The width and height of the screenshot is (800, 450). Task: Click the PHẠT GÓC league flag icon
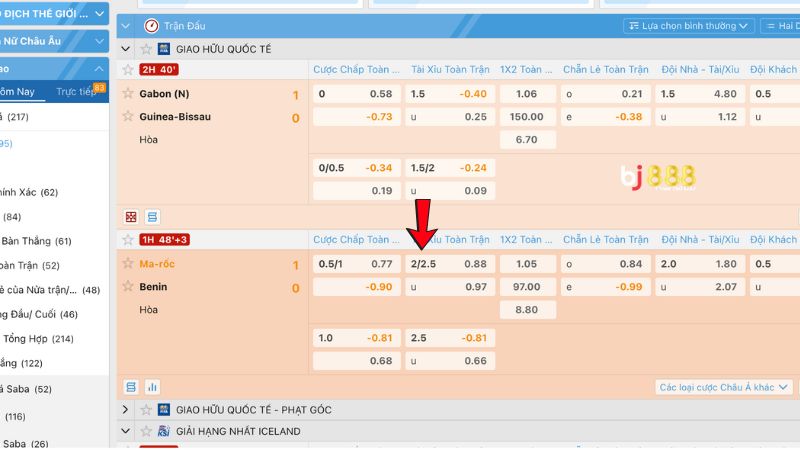coord(164,409)
